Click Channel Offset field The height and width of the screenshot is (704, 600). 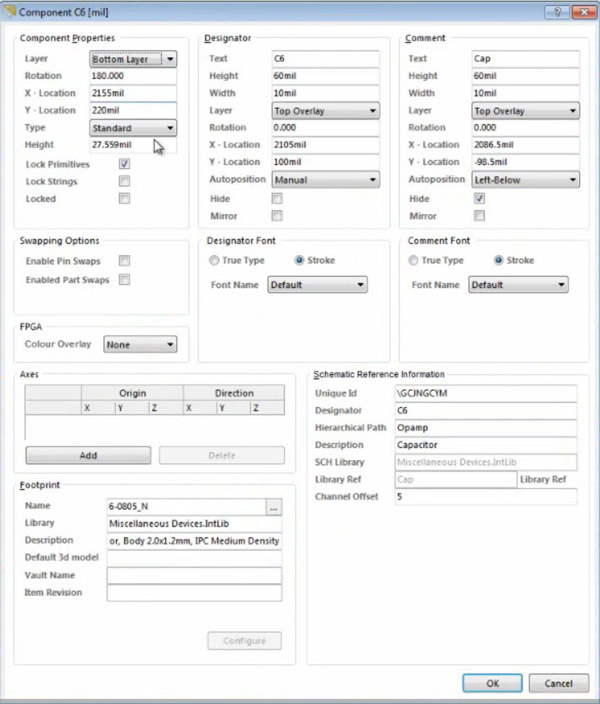pyautogui.click(x=486, y=497)
